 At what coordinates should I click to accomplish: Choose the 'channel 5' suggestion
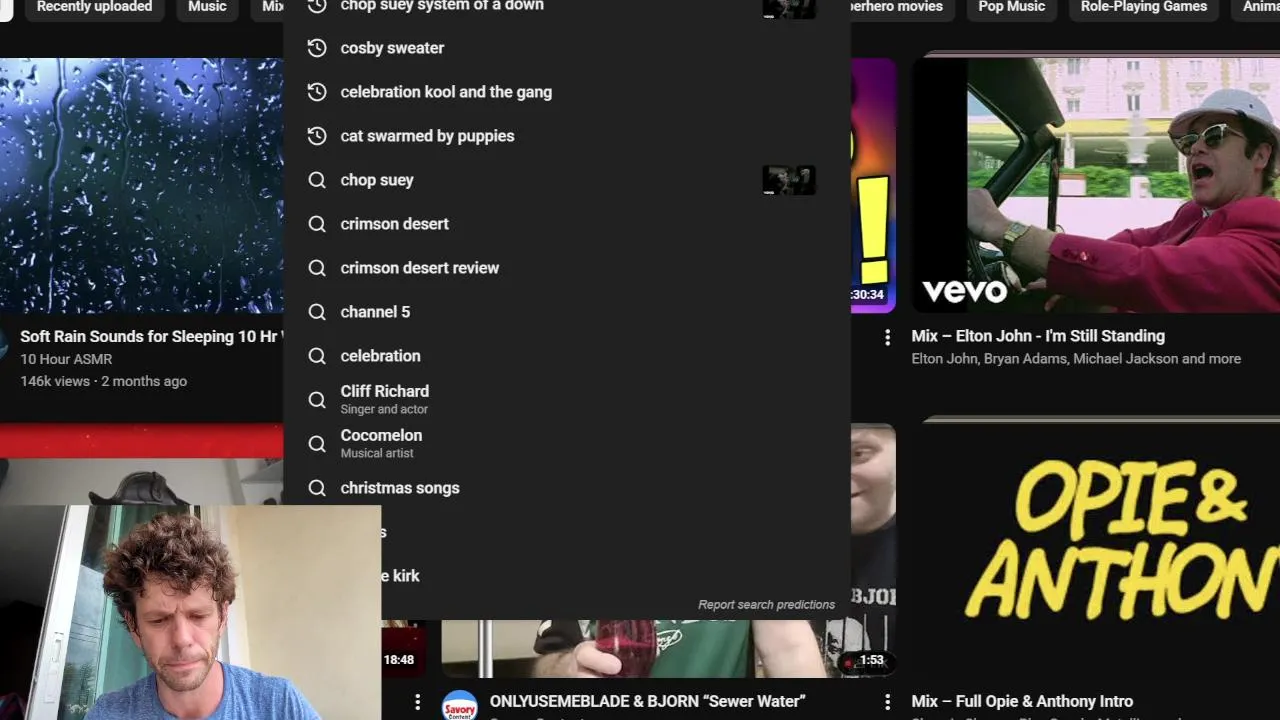567,312
